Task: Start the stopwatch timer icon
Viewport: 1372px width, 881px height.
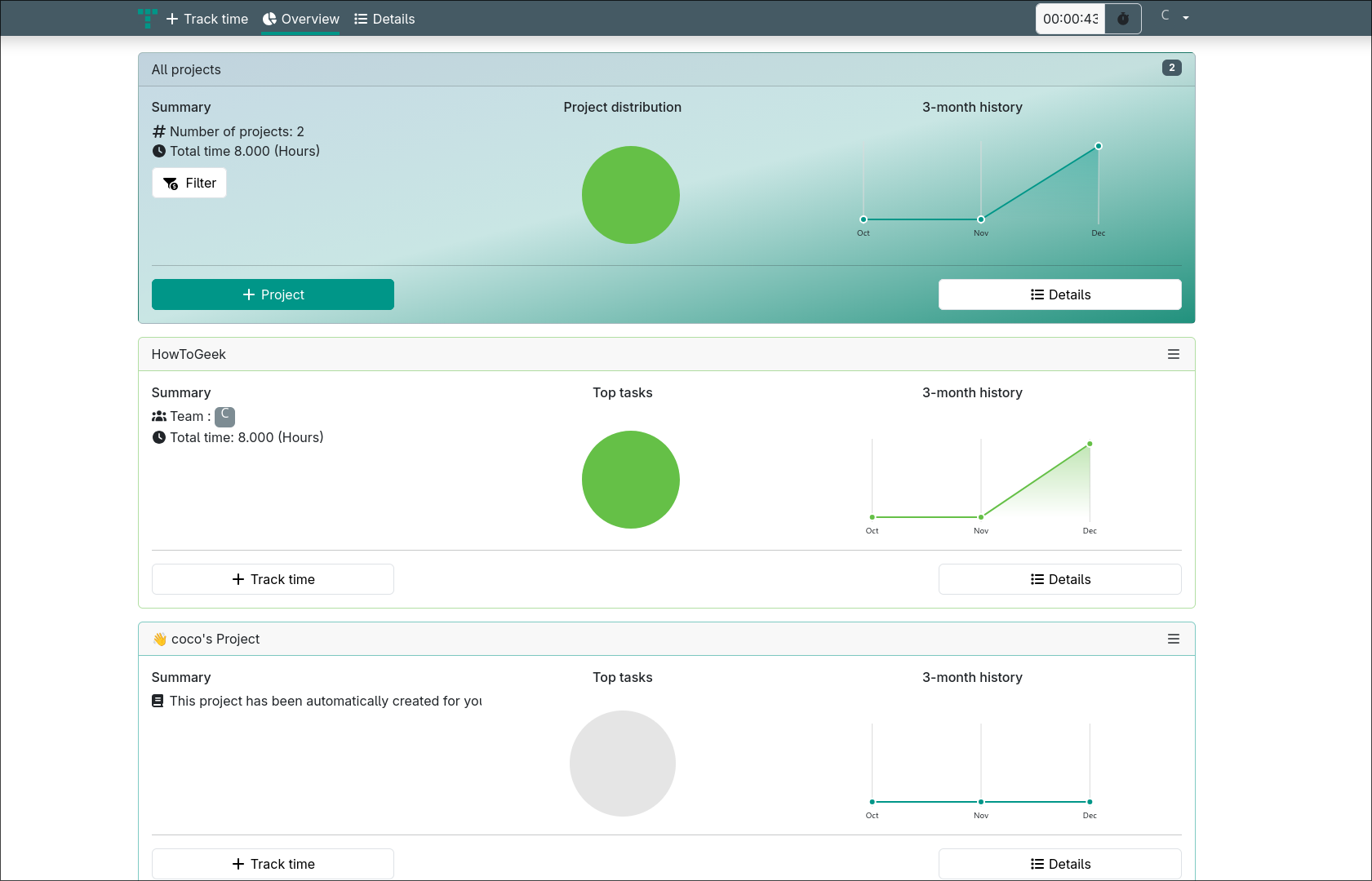Action: point(1123,19)
